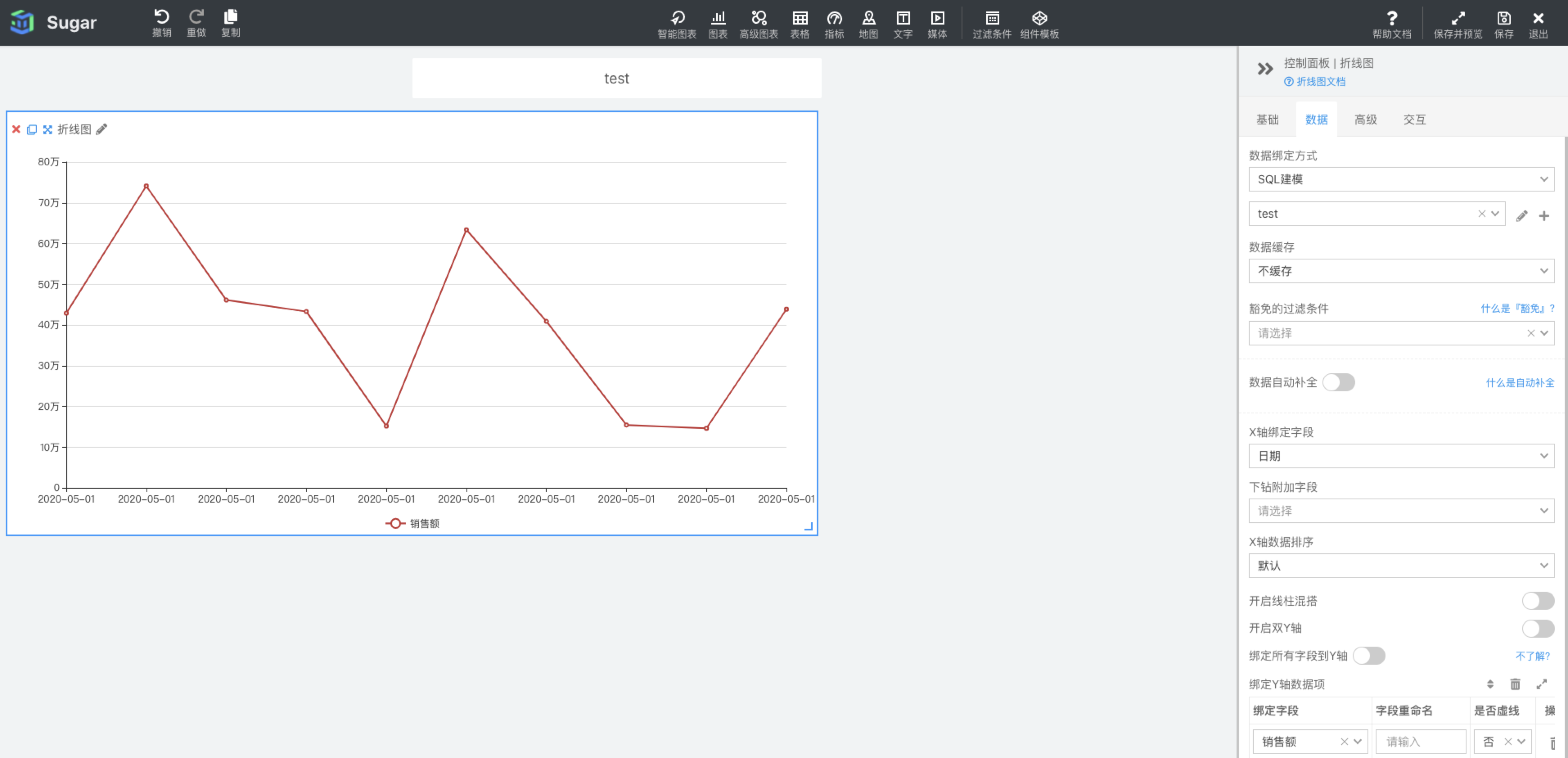Open 是否虚线 否 dropdown
1568x758 pixels.
[1503, 742]
